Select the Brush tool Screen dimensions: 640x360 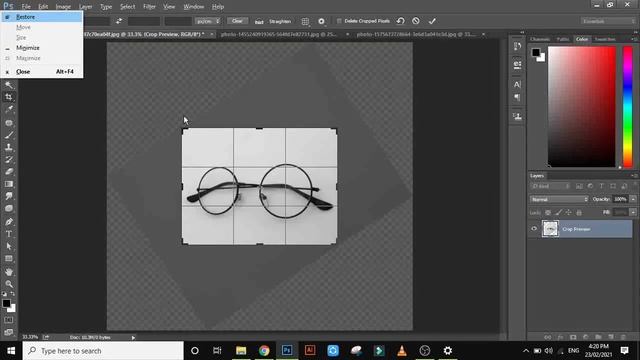9,135
